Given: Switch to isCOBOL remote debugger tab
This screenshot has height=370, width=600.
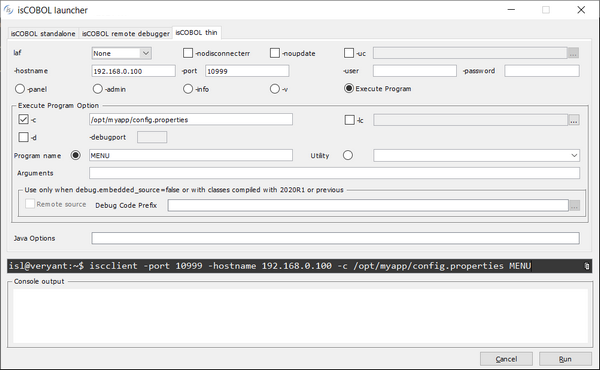Looking at the screenshot, I should (x=126, y=34).
